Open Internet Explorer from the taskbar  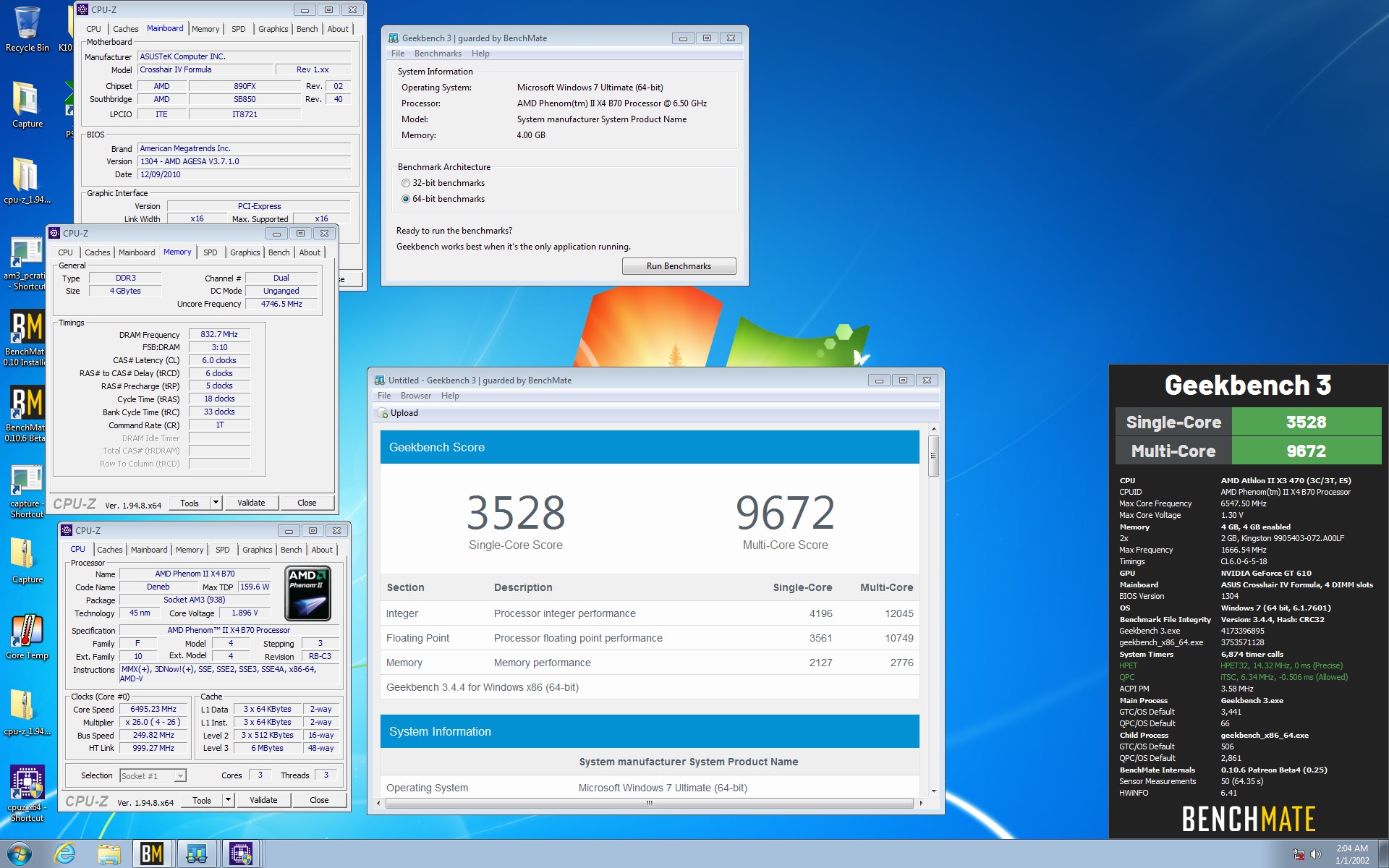click(x=65, y=854)
